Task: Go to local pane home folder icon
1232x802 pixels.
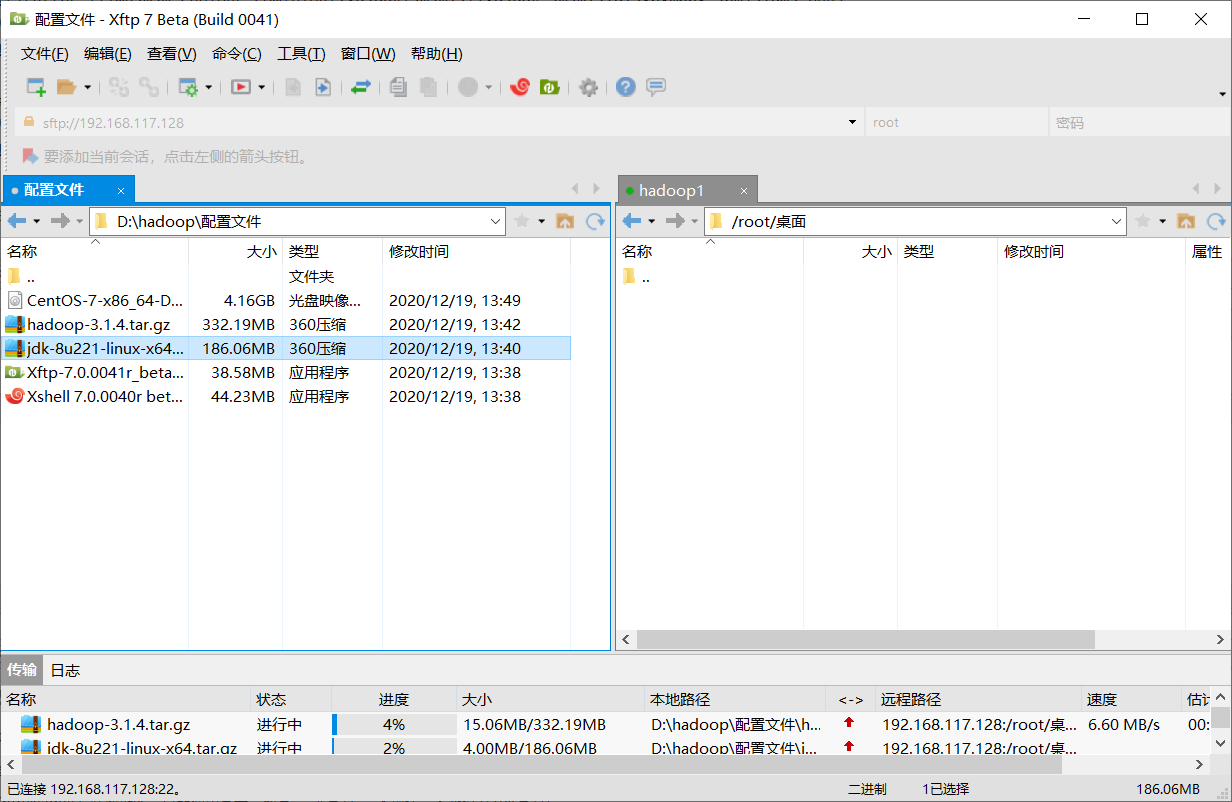Action: (x=565, y=221)
